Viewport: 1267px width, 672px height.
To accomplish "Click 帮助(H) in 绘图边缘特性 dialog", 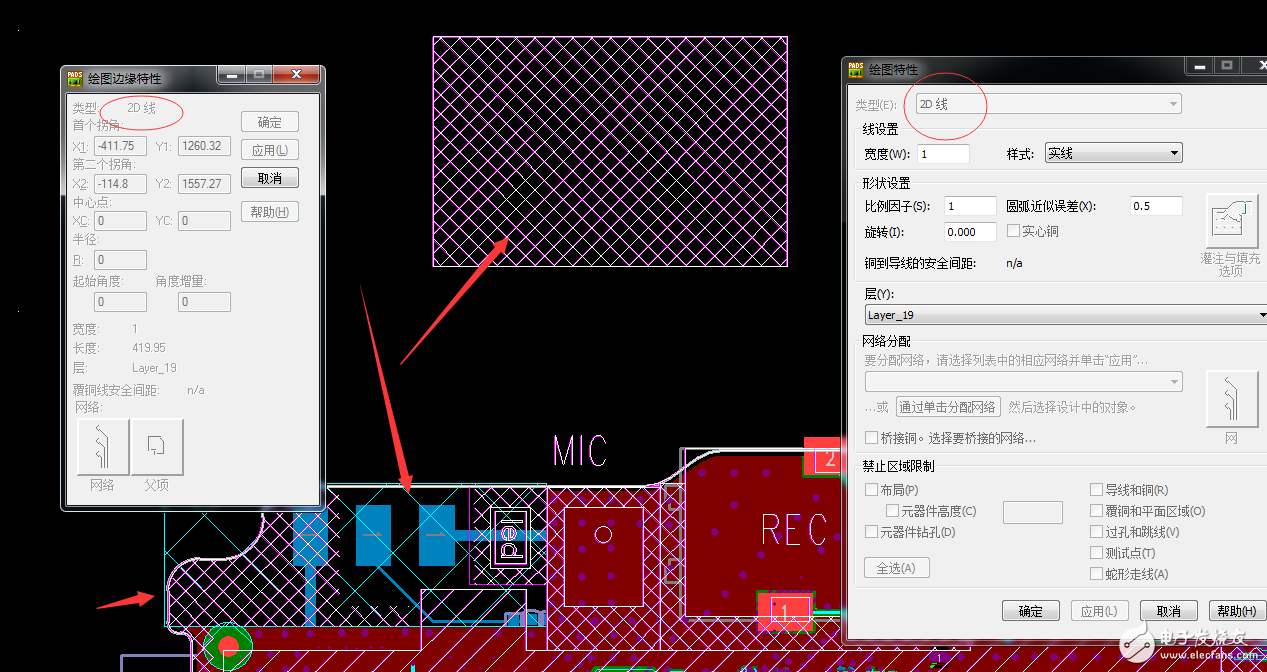I will [270, 212].
